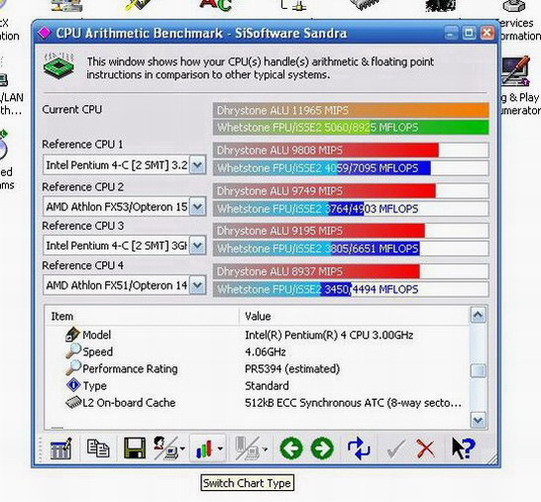The image size is (541, 502).
Task: Click the L2 On-board Cache chip icon
Action: point(73,402)
